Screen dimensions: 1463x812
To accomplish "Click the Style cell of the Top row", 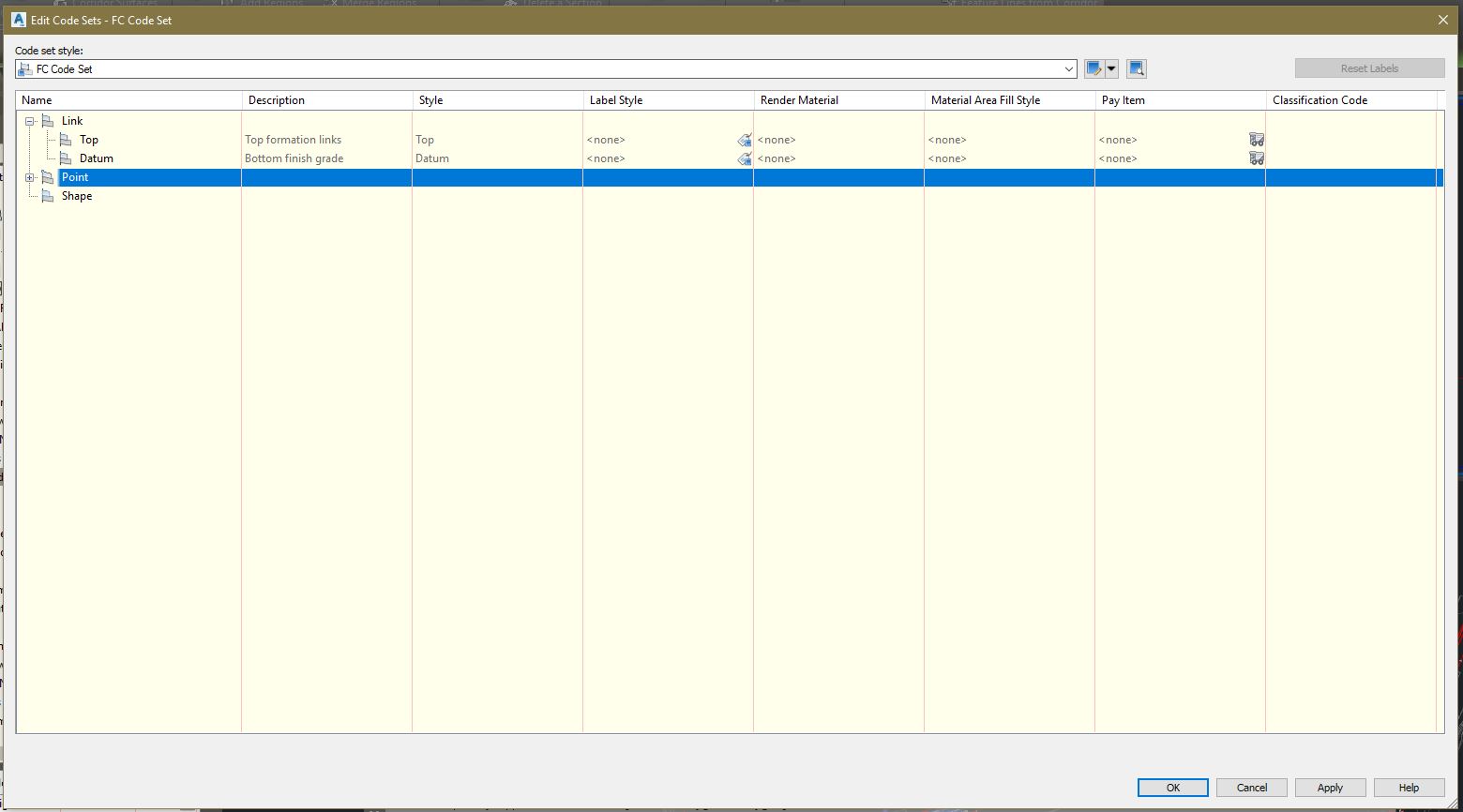I will (x=498, y=140).
